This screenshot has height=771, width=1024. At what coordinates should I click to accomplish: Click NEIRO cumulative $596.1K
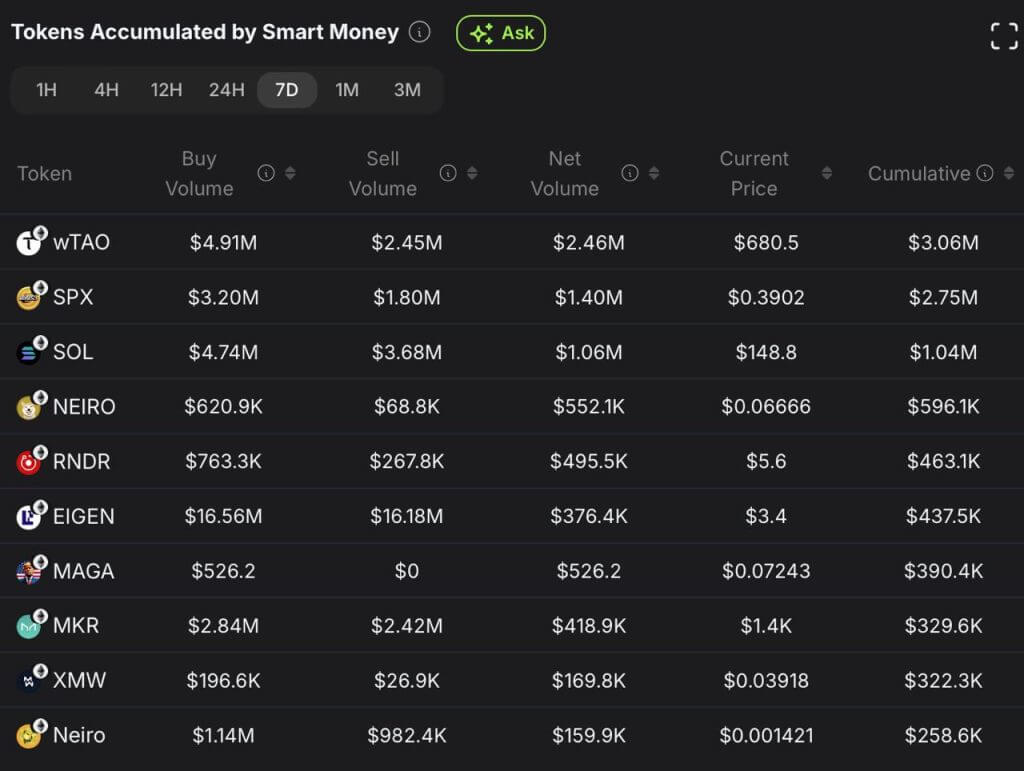tap(943, 407)
